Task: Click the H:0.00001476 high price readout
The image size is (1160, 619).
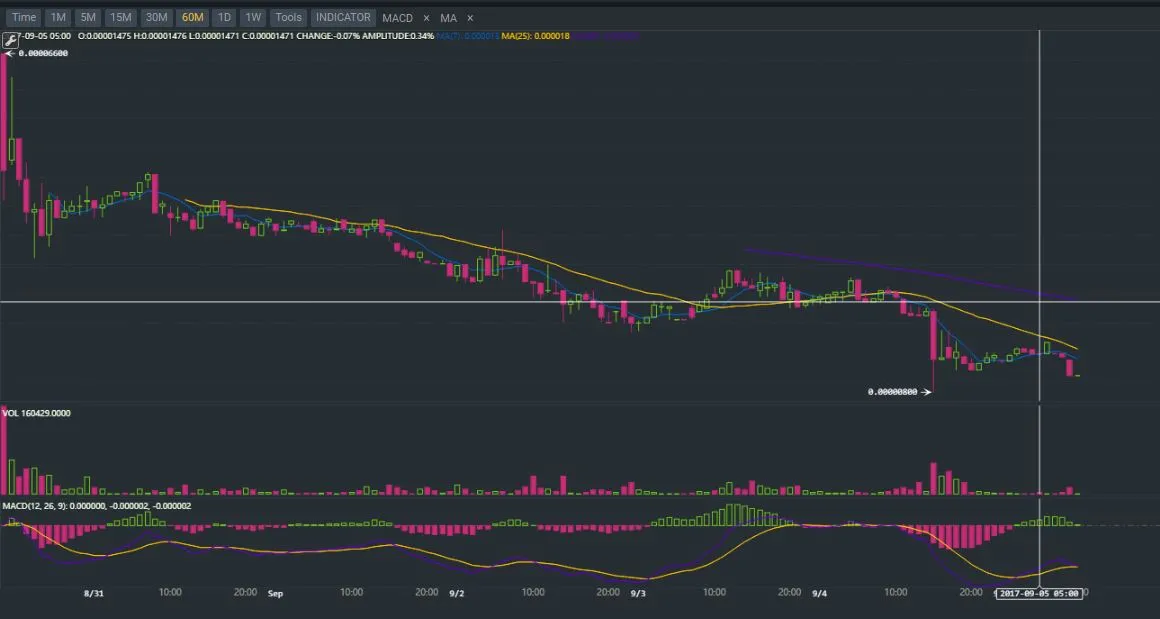Action: coord(160,35)
